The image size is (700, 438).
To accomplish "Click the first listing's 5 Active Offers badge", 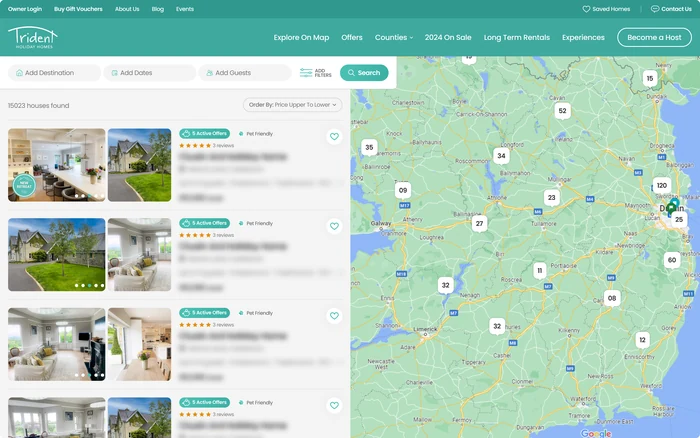I will pos(204,133).
